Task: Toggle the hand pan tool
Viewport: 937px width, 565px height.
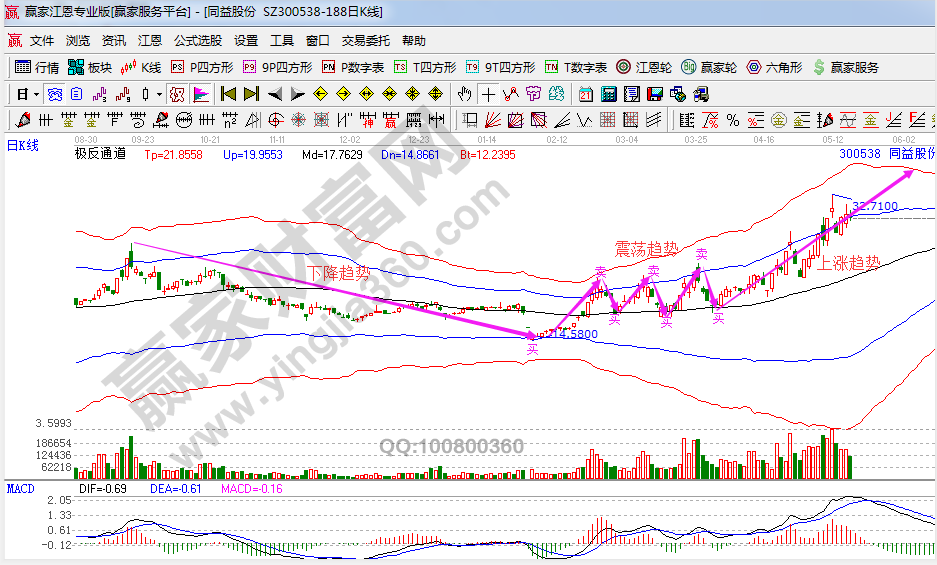Action: [464, 94]
